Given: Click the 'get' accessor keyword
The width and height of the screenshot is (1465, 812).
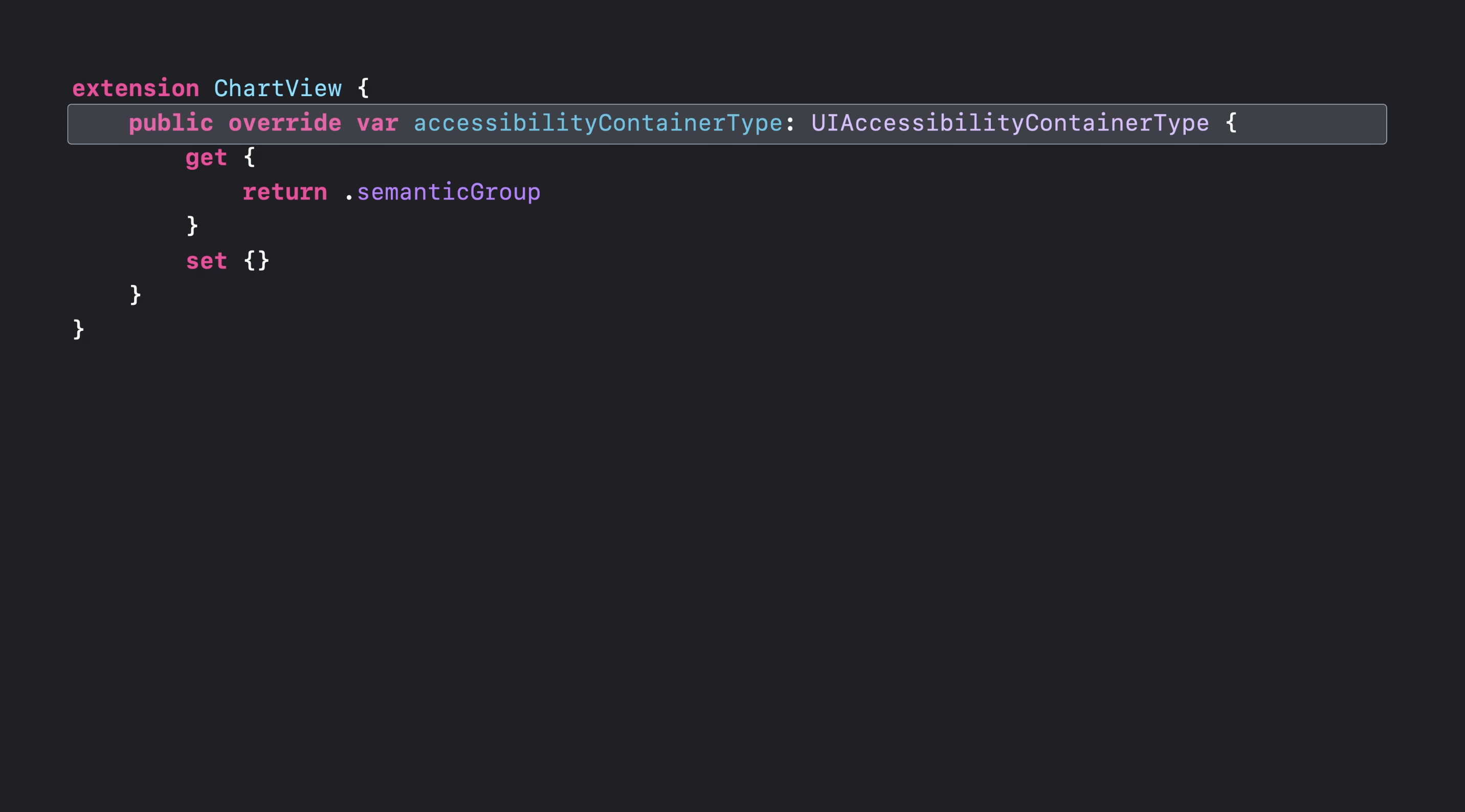Looking at the screenshot, I should [x=206, y=157].
